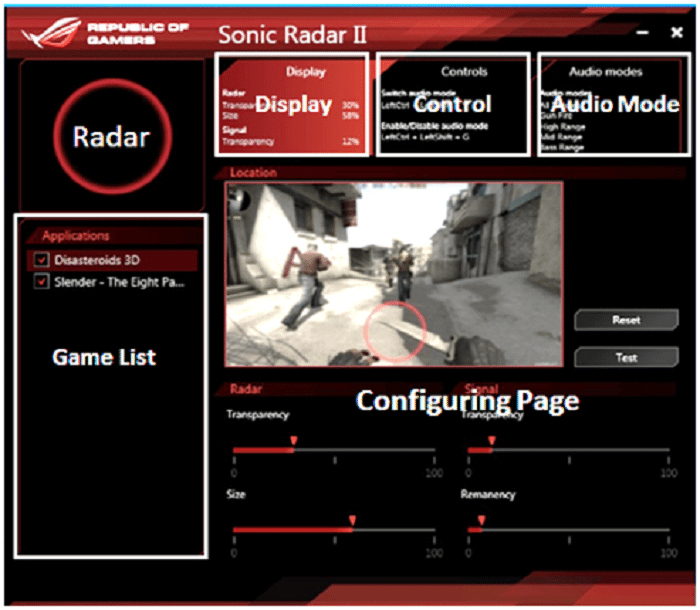The image size is (700, 610).
Task: Click the Applications list header
Action: [x=76, y=236]
